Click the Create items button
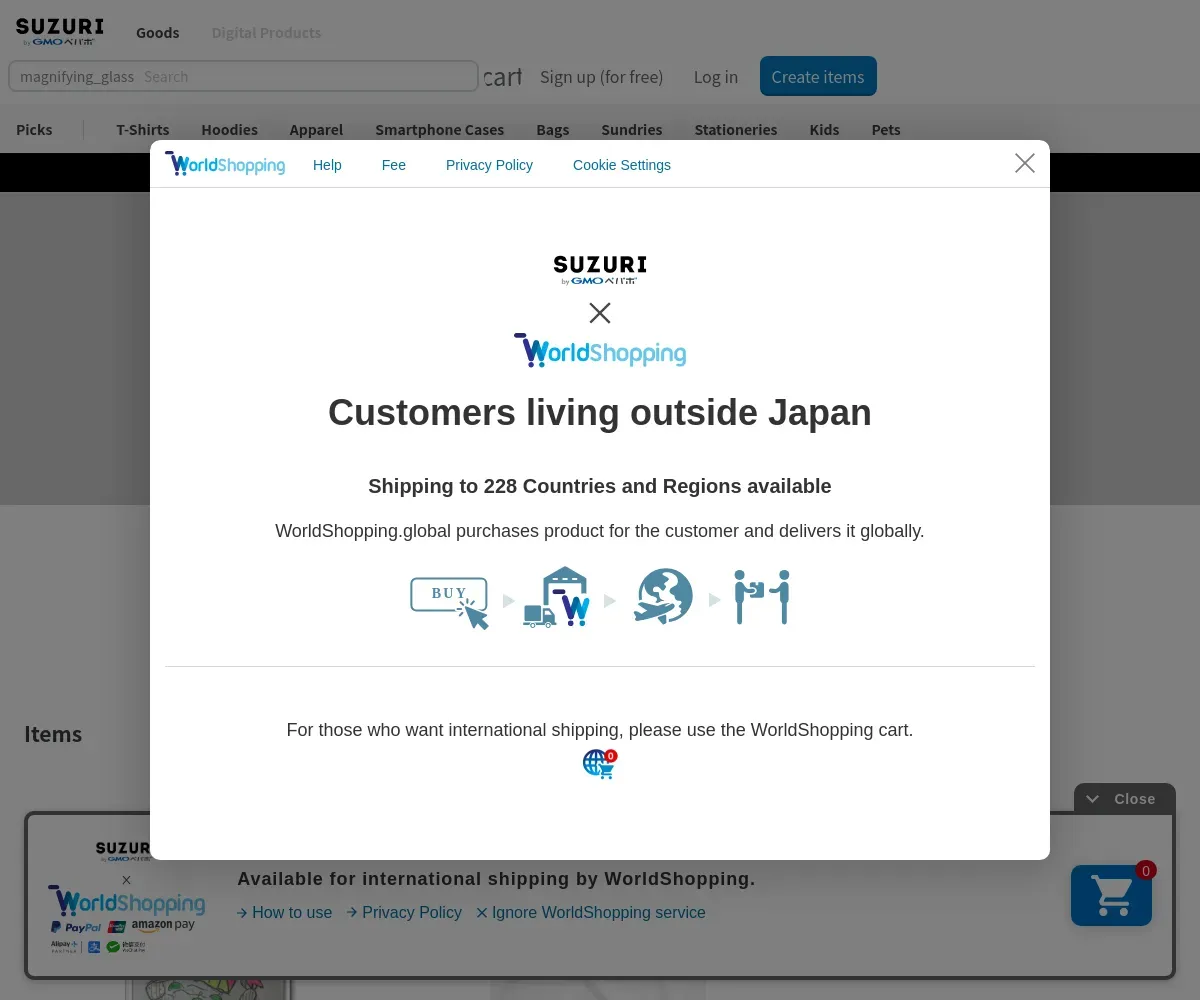The height and width of the screenshot is (1000, 1200). pos(817,77)
